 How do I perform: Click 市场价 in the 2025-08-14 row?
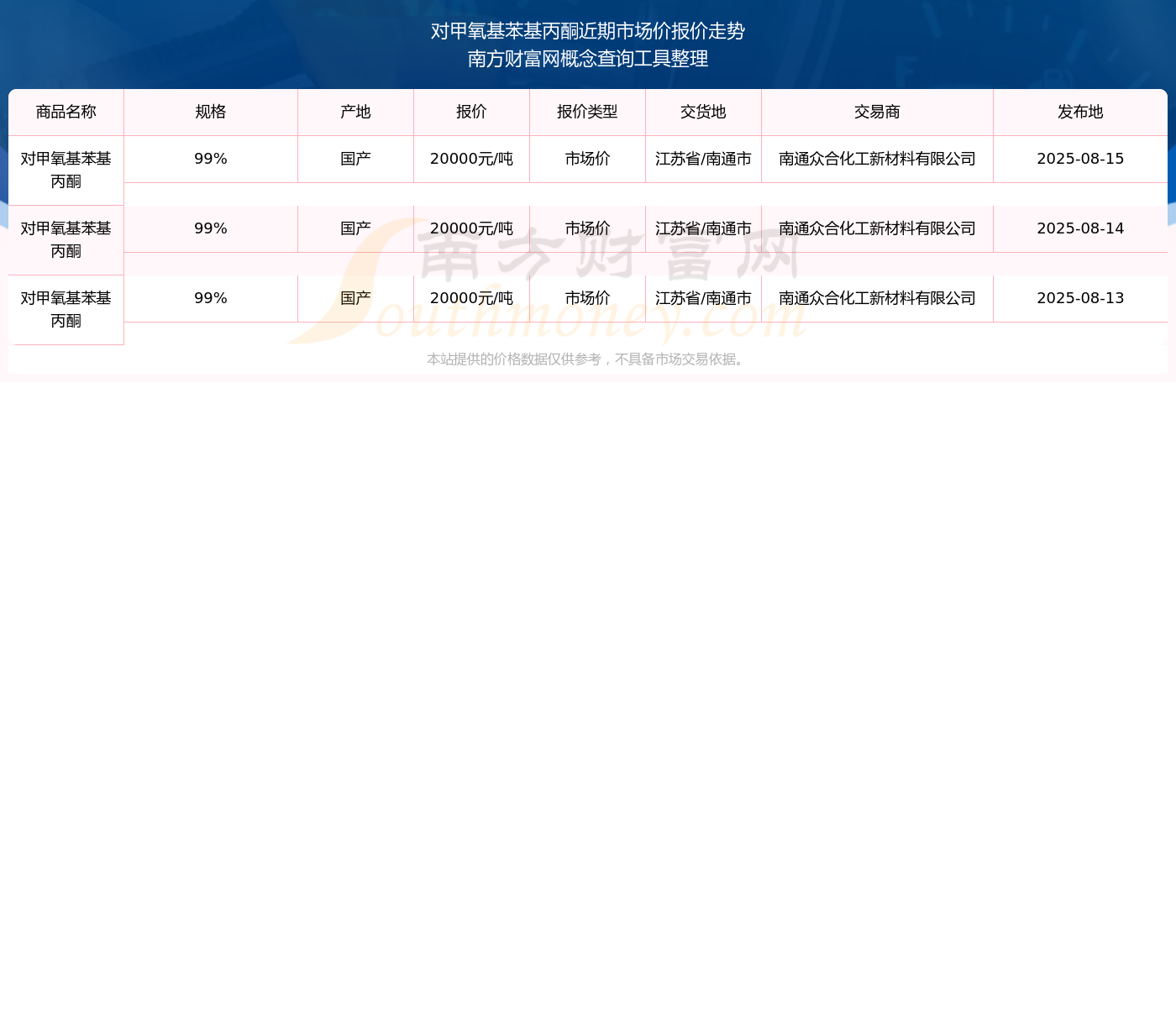pos(588,228)
